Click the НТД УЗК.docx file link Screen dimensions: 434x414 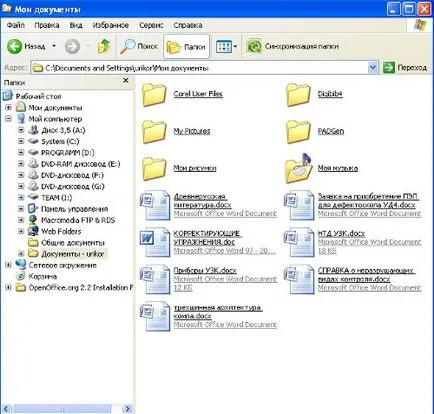pos(341,233)
